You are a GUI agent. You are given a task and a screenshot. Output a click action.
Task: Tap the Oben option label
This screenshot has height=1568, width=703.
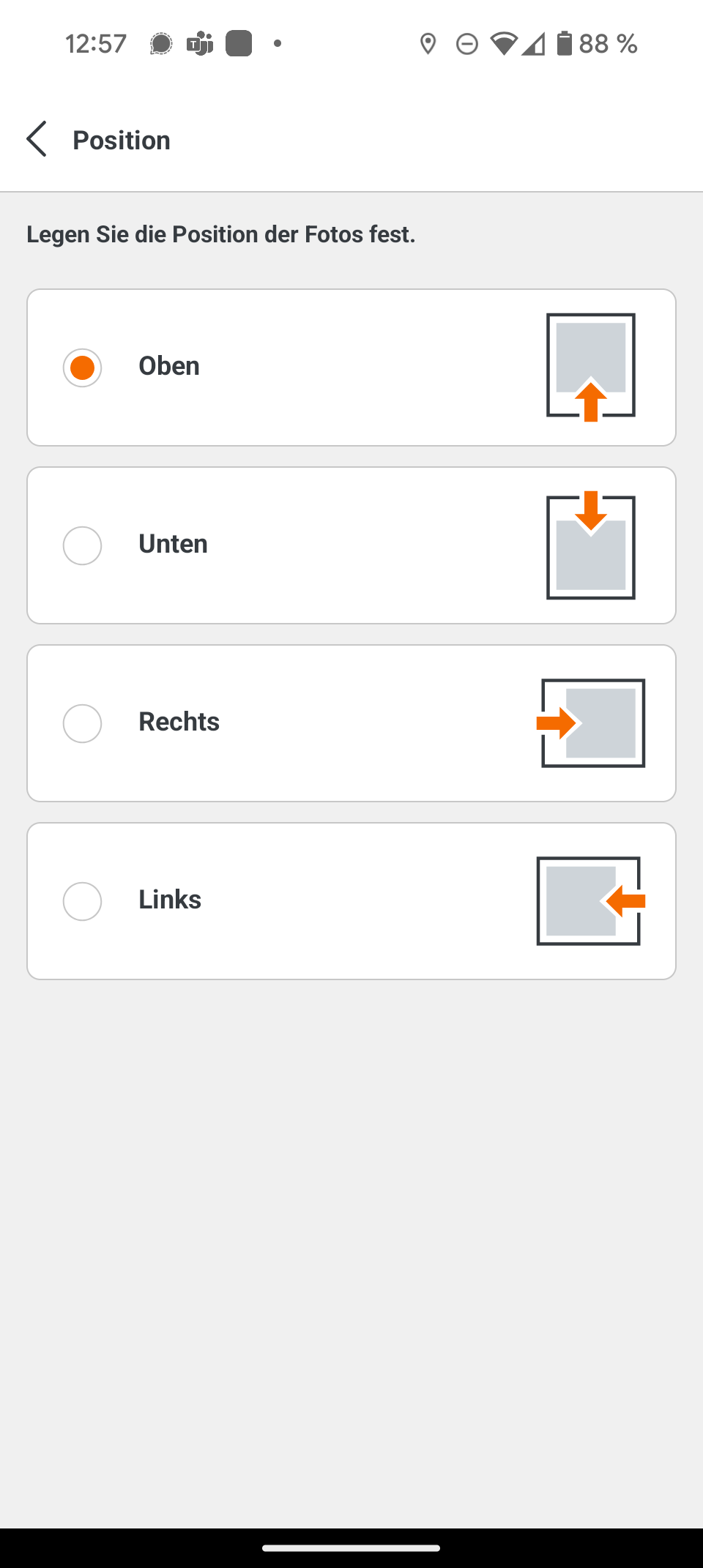(x=169, y=366)
